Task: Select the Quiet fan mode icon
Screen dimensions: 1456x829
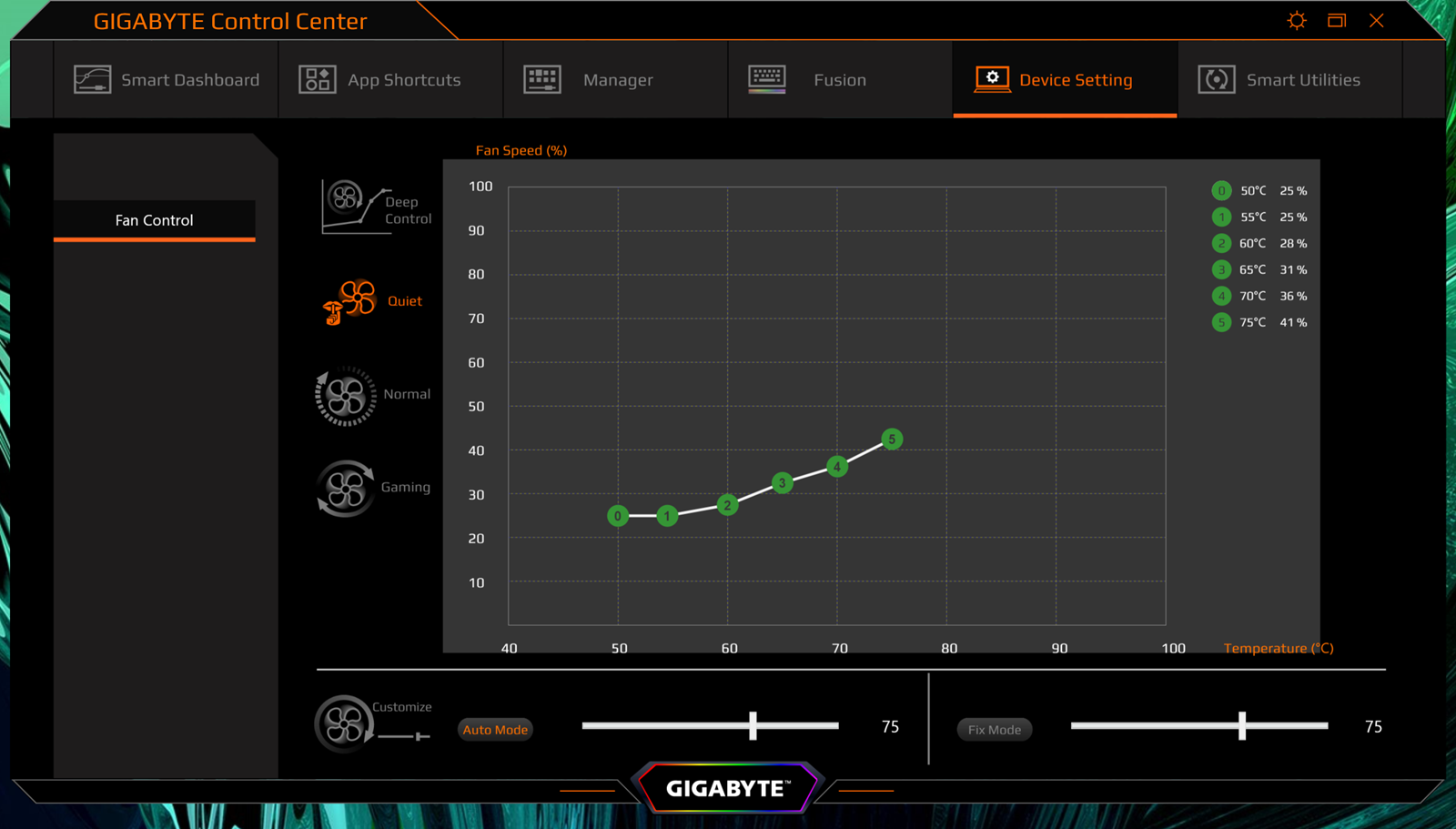Action: pos(349,302)
